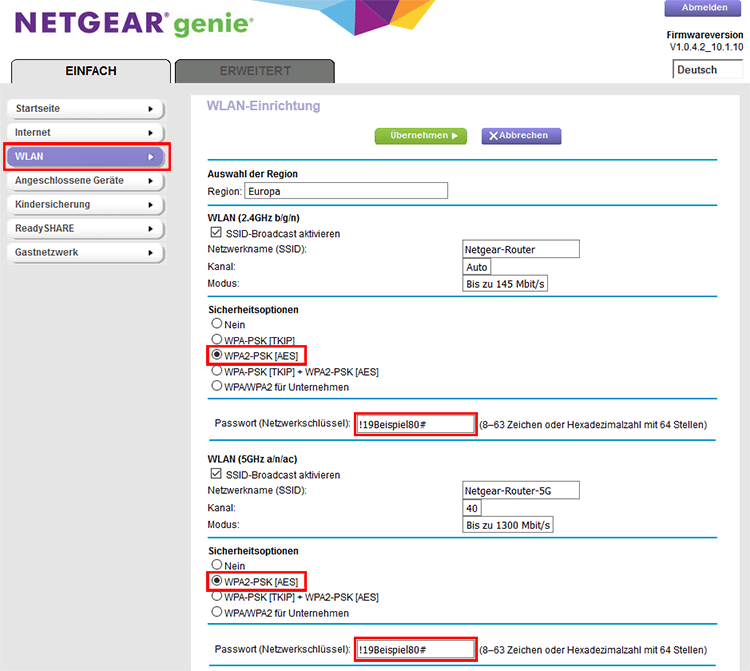Select WPA-PSK [TKIP] for 2.4GHz security
750x671 pixels.
[x=216, y=340]
